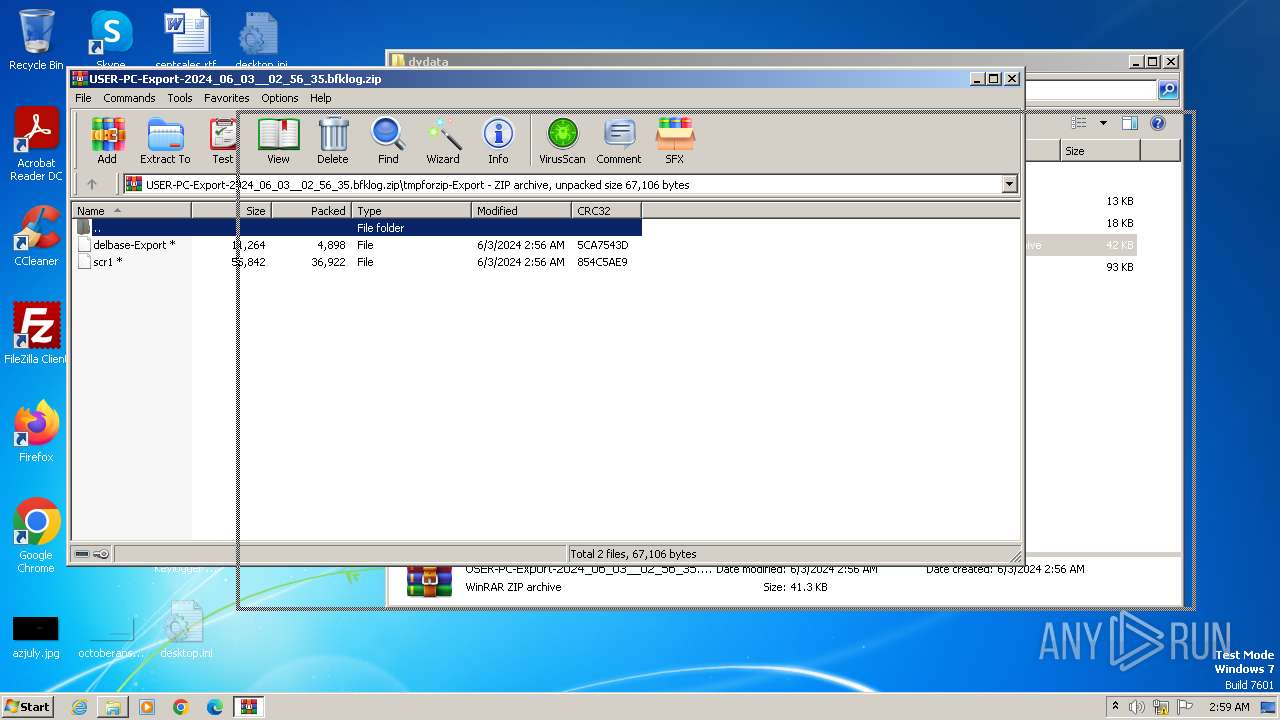Screen dimensions: 1280x720
Task: Run VirusScan from toolbar
Action: click(562, 140)
